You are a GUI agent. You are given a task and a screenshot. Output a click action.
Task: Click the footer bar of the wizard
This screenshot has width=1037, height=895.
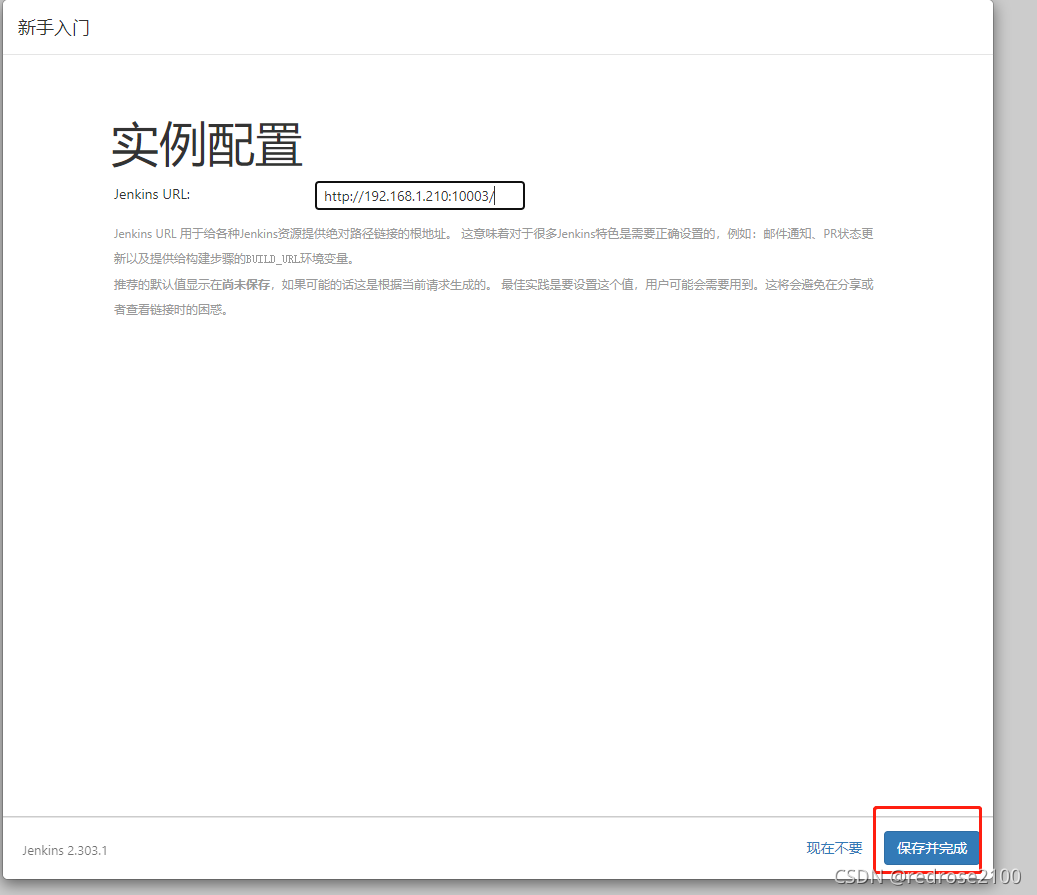point(450,849)
